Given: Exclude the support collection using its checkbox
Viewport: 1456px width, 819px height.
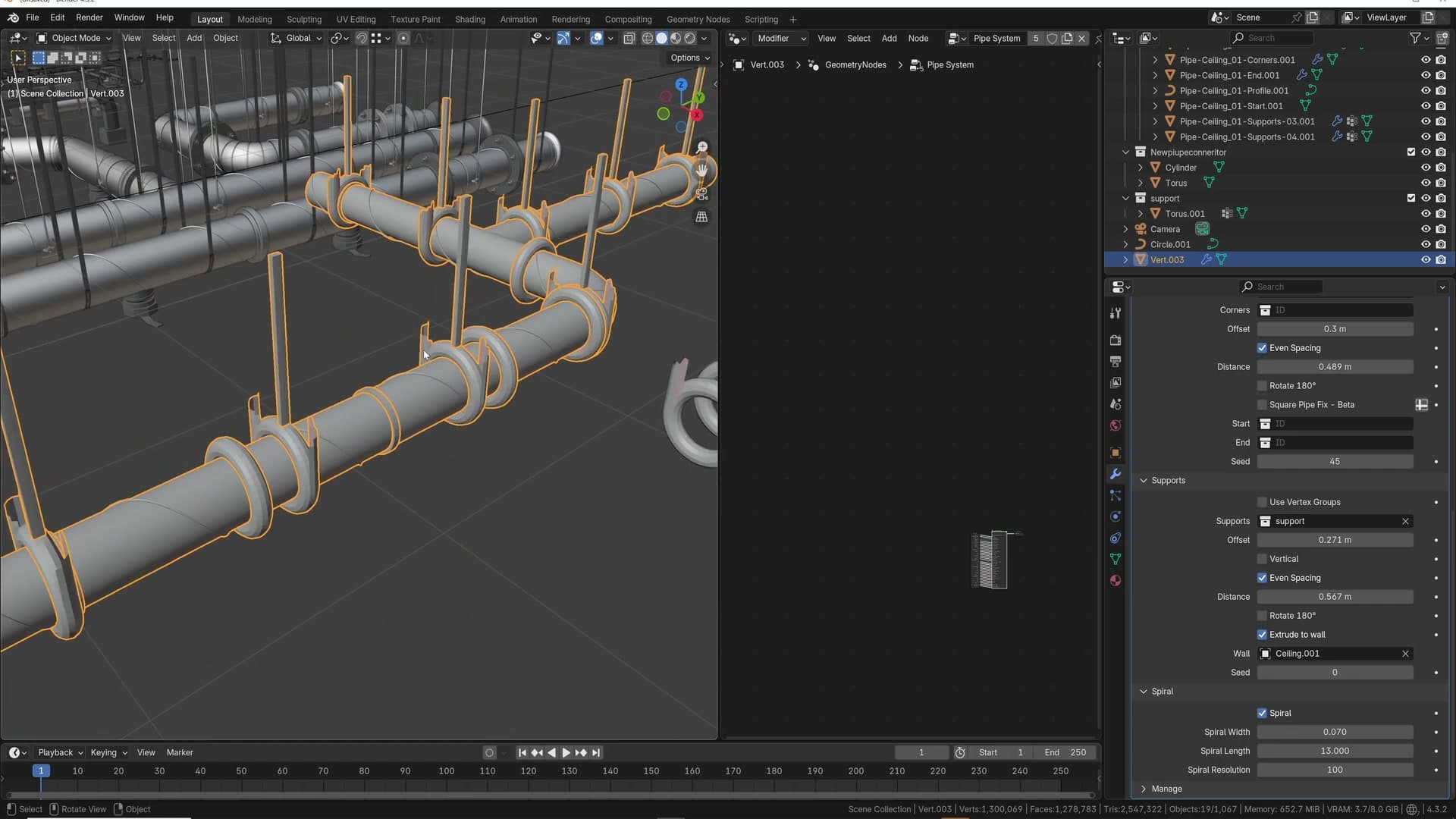Looking at the screenshot, I should tap(1410, 198).
